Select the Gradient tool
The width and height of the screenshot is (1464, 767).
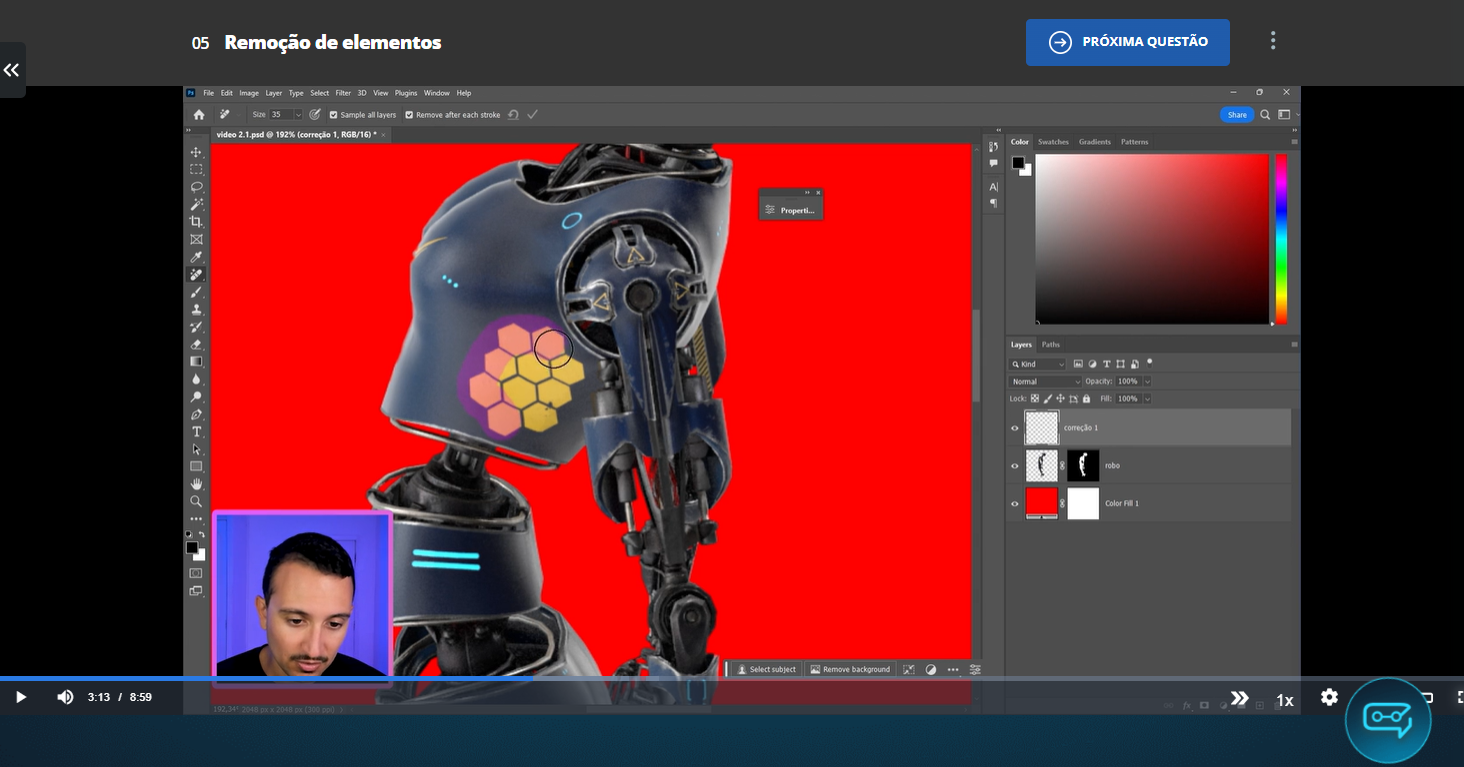coord(196,362)
